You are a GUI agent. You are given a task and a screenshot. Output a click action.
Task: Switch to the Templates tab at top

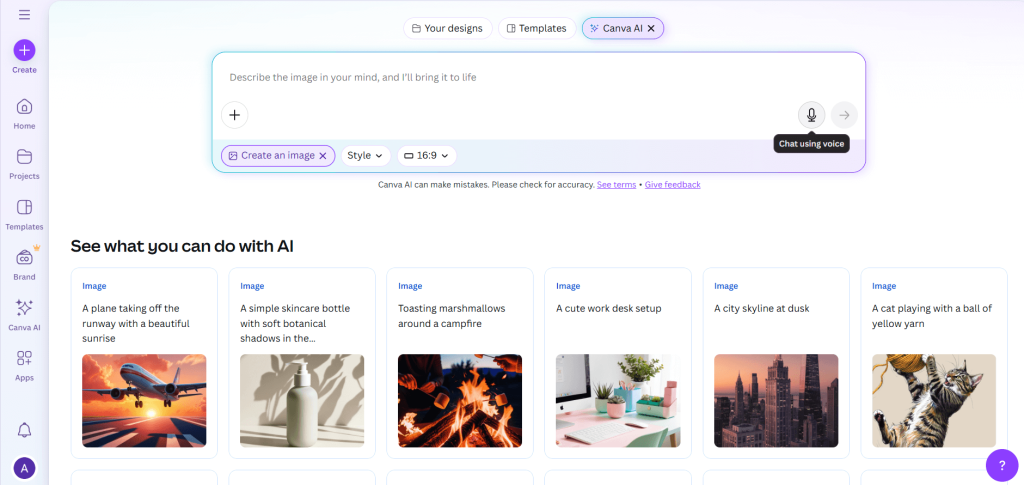coord(536,29)
